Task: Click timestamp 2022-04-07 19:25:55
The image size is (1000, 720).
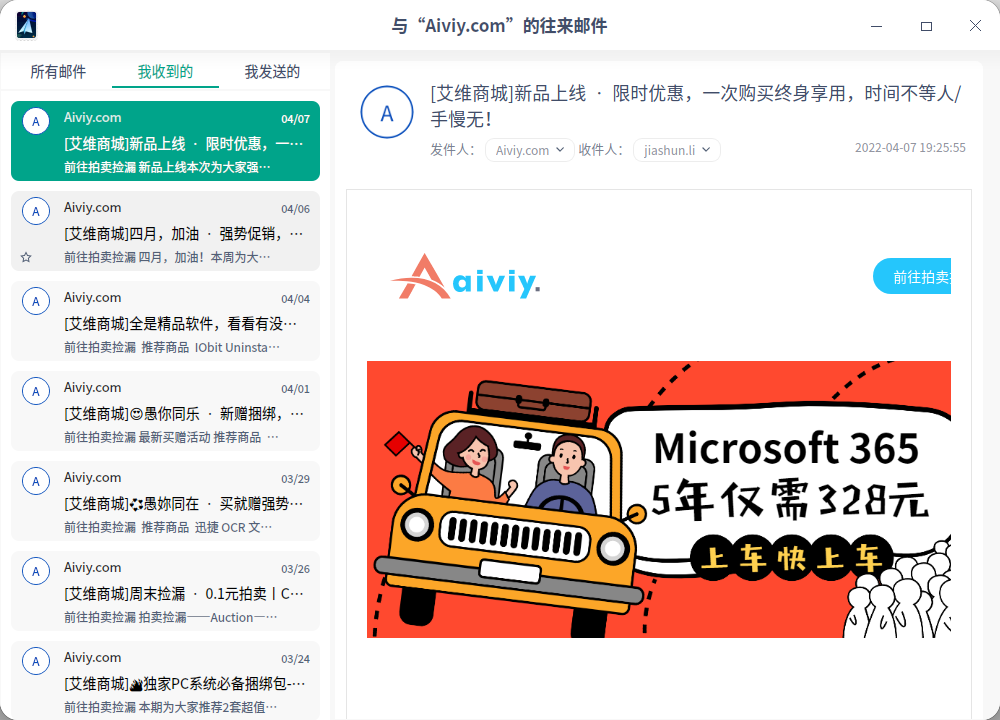Action: click(910, 147)
